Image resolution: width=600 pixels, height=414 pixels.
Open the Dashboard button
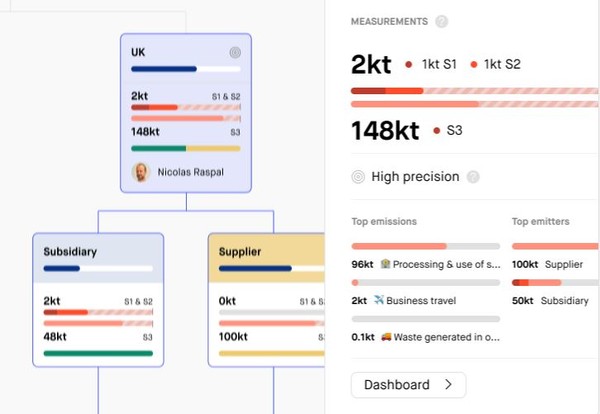(408, 385)
